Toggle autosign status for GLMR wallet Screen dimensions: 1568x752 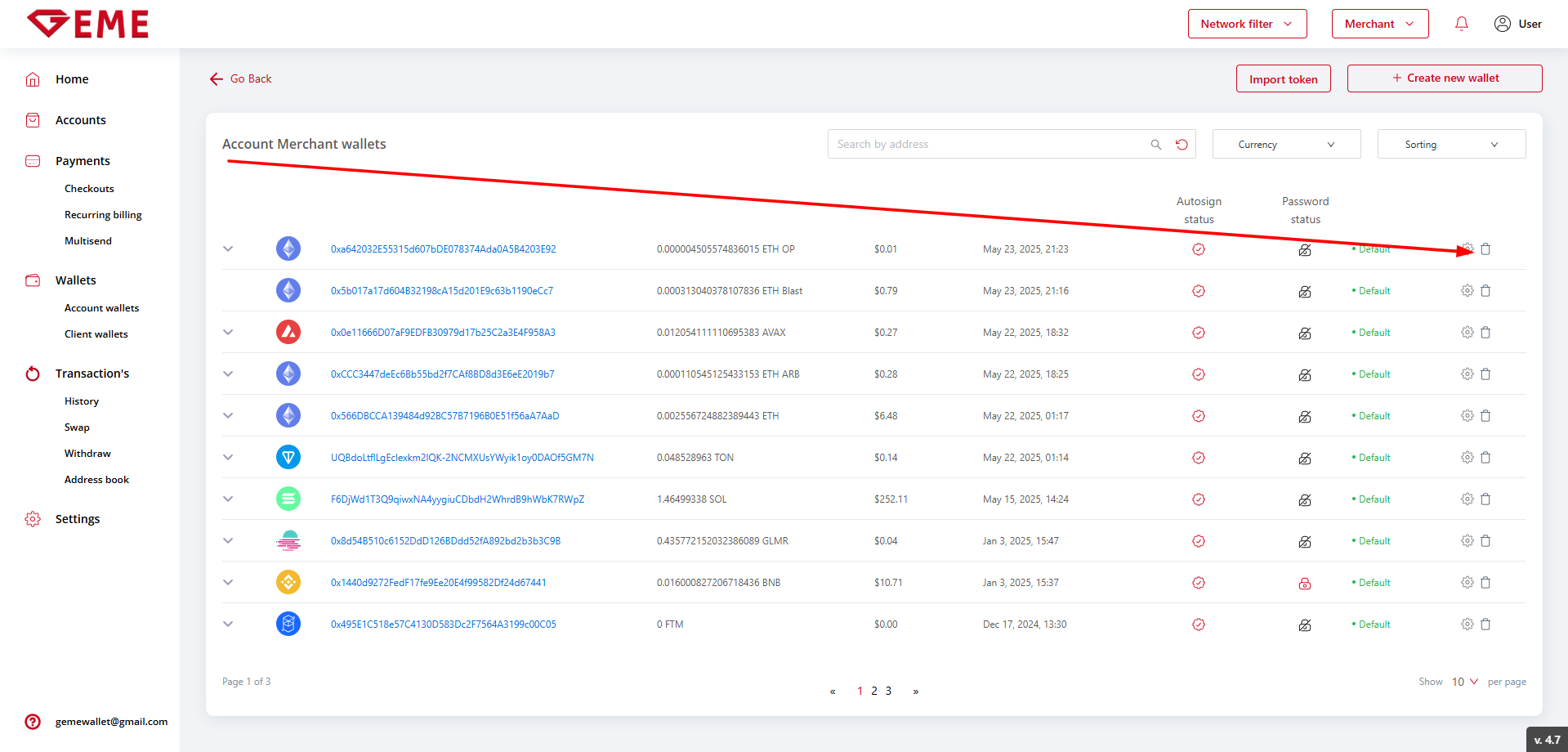(1198, 541)
